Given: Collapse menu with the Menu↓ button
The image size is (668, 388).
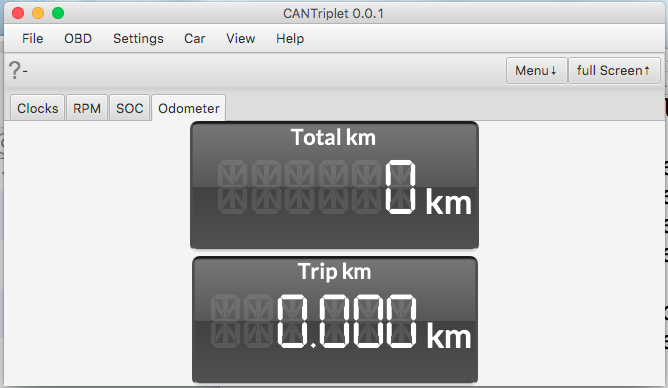Looking at the screenshot, I should (536, 71).
